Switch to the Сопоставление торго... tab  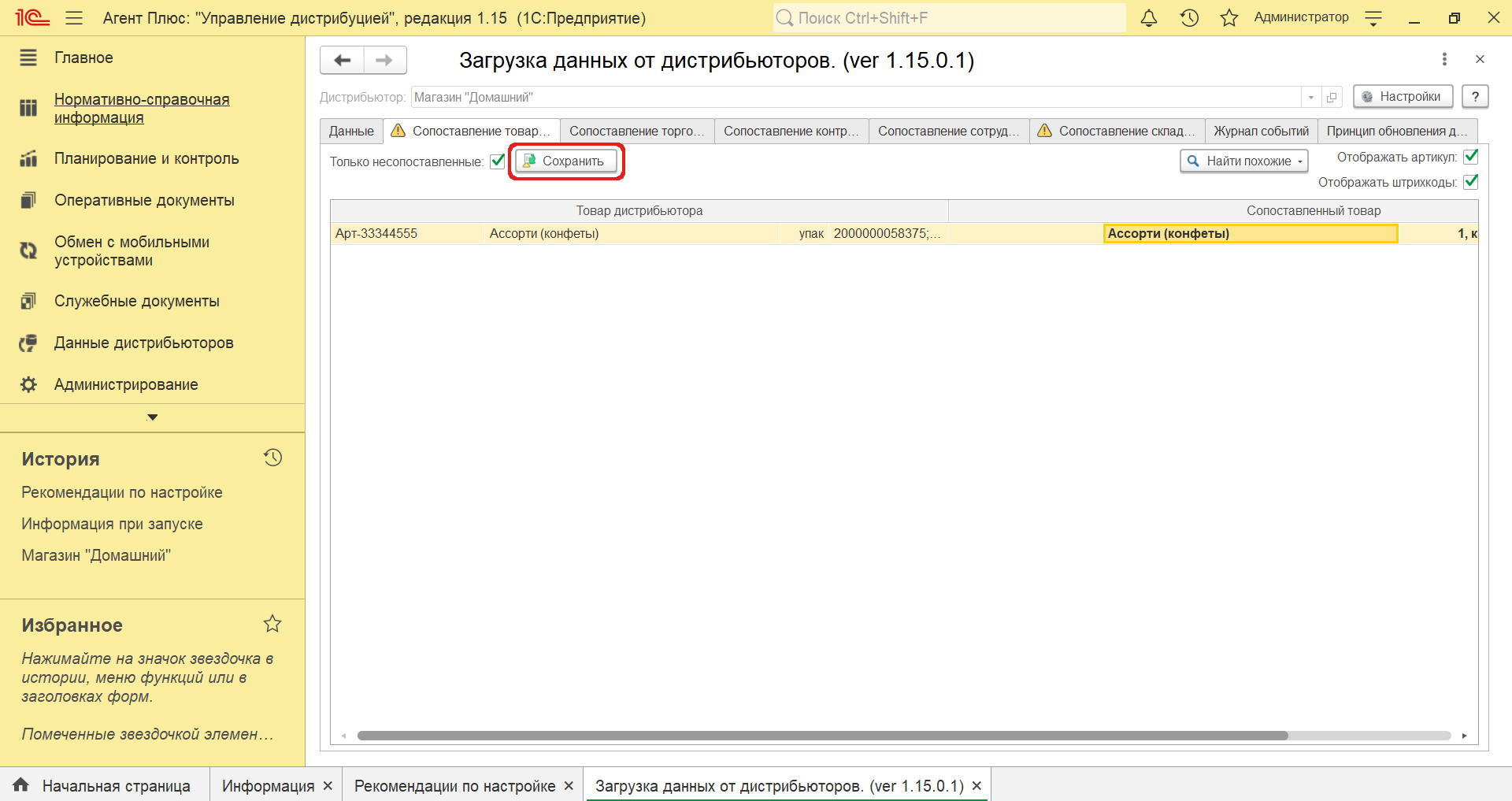[637, 131]
